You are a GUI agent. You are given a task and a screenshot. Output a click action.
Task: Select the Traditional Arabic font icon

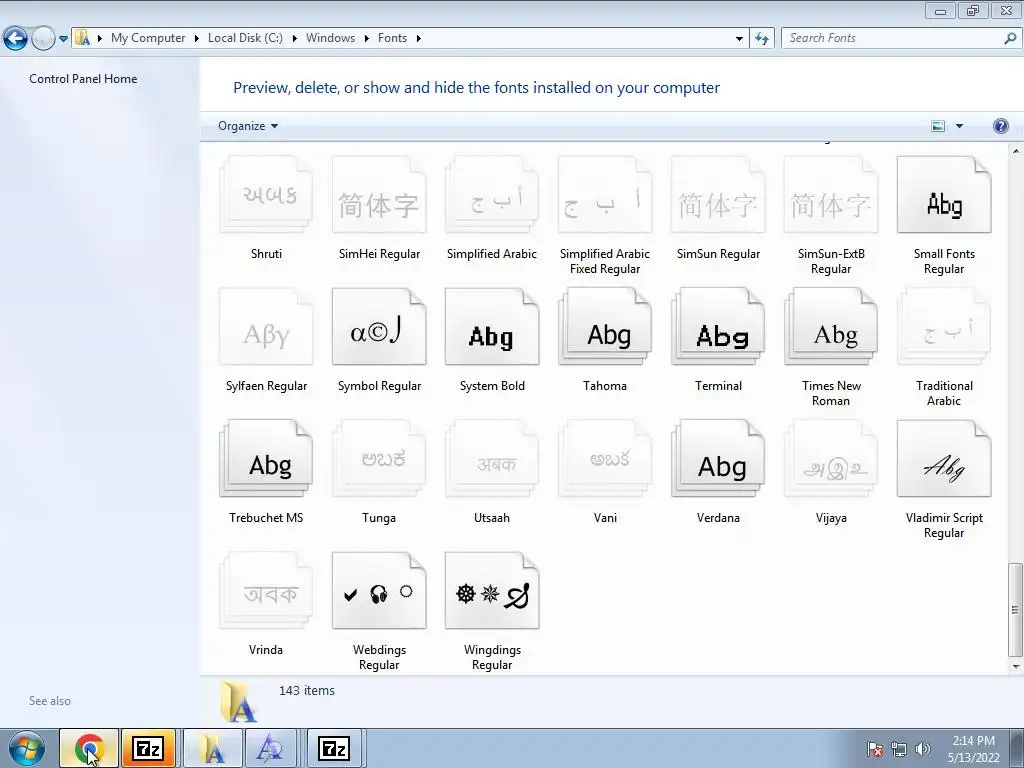[x=944, y=326]
